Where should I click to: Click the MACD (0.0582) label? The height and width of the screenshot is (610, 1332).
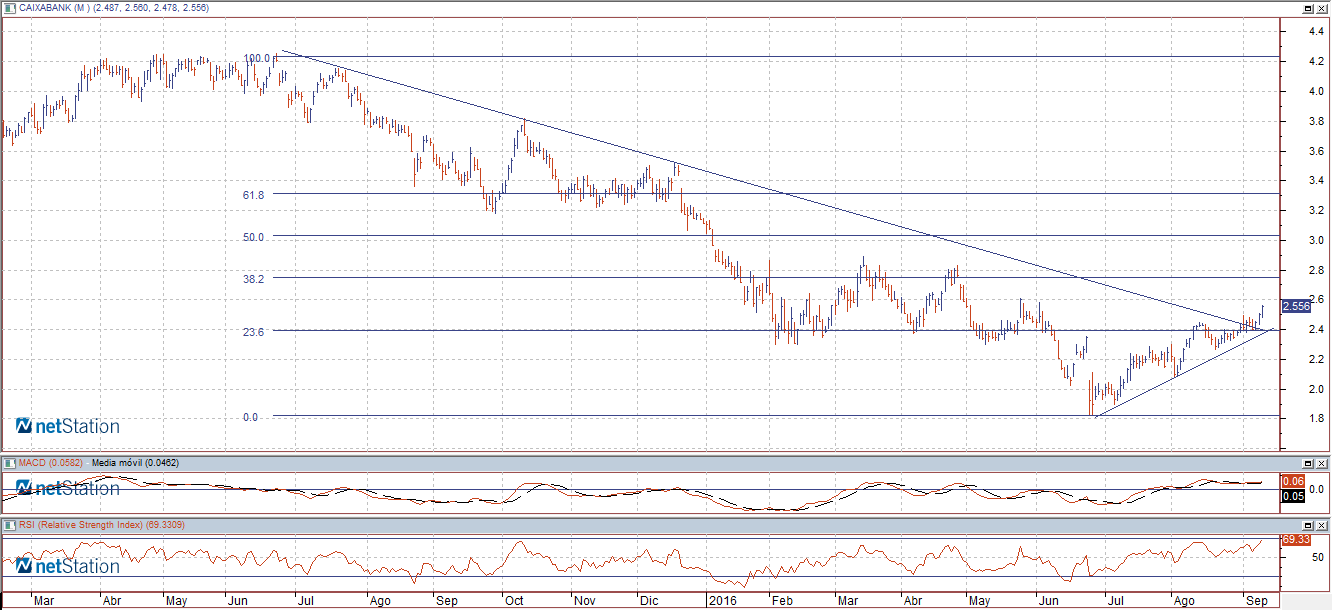click(52, 464)
